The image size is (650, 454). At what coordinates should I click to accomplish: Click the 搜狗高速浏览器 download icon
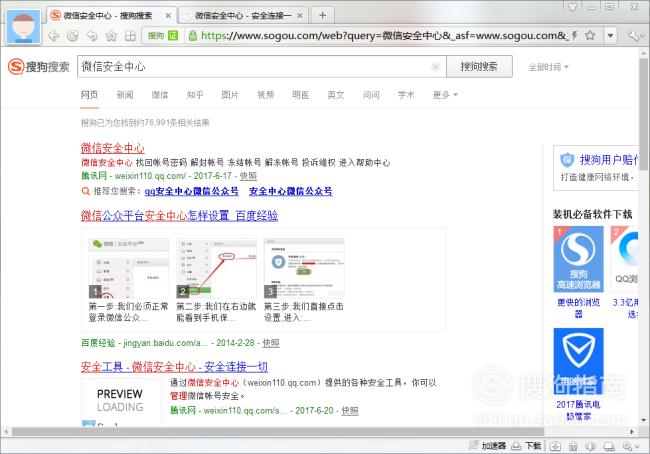pyautogui.click(x=578, y=259)
